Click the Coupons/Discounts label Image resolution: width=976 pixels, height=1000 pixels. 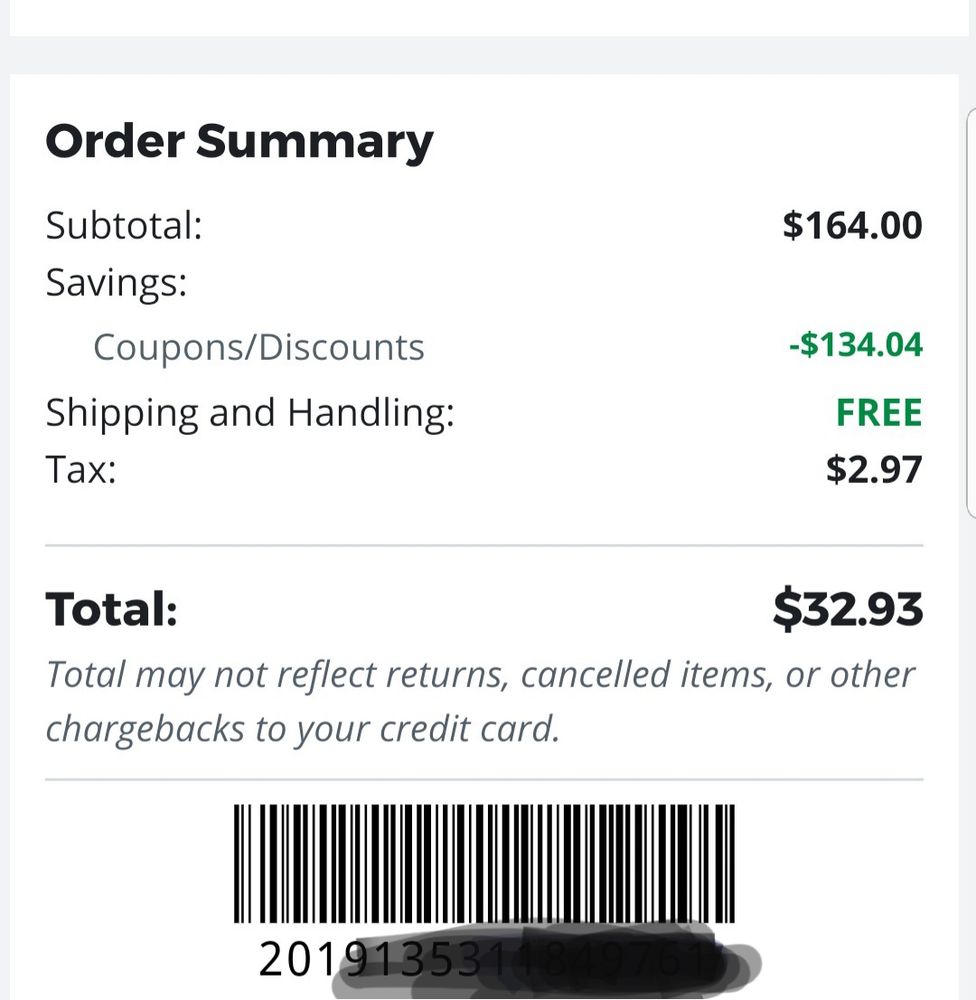pos(258,348)
